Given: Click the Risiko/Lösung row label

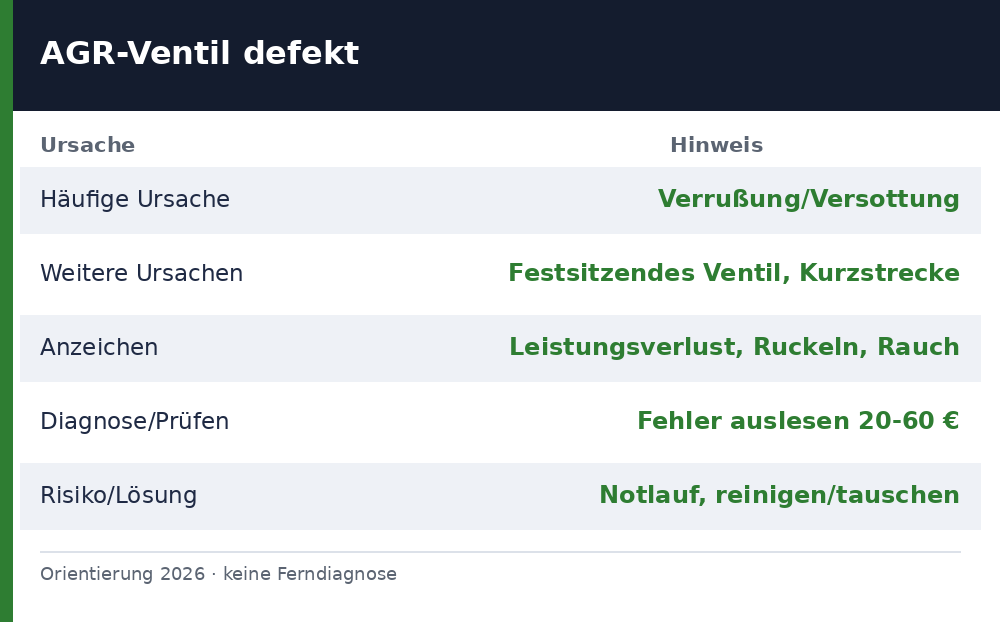Looking at the screenshot, I should tap(119, 495).
